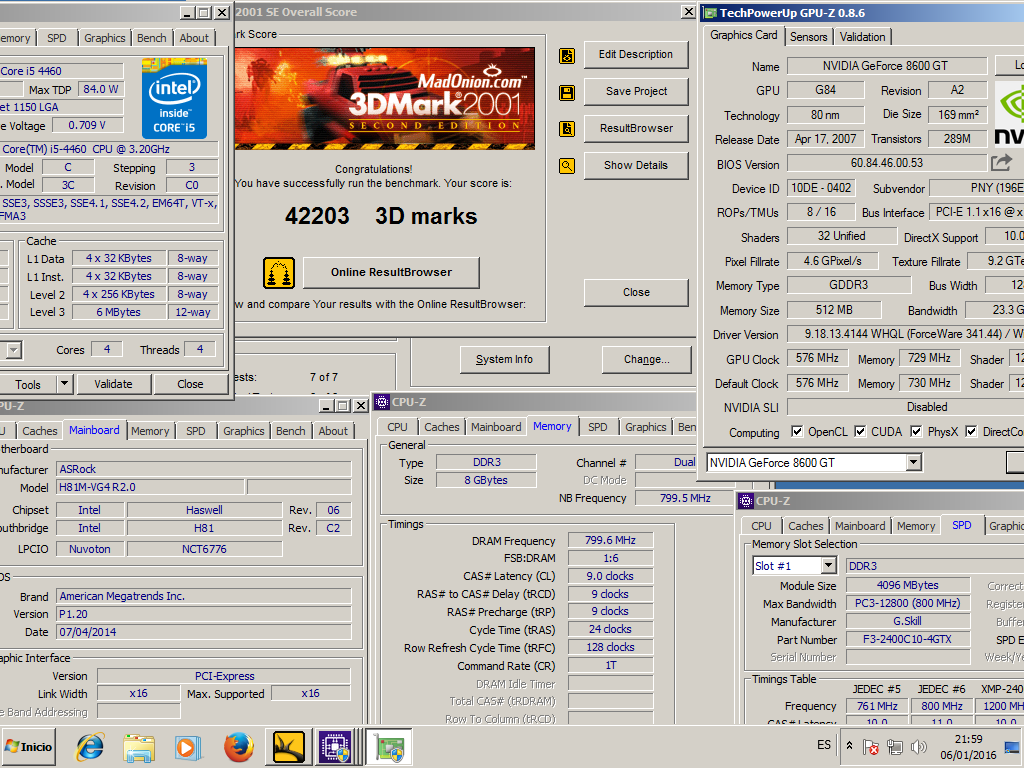Click the taskbar clock showing 21:59
This screenshot has width=1024, height=768.
tap(968, 746)
